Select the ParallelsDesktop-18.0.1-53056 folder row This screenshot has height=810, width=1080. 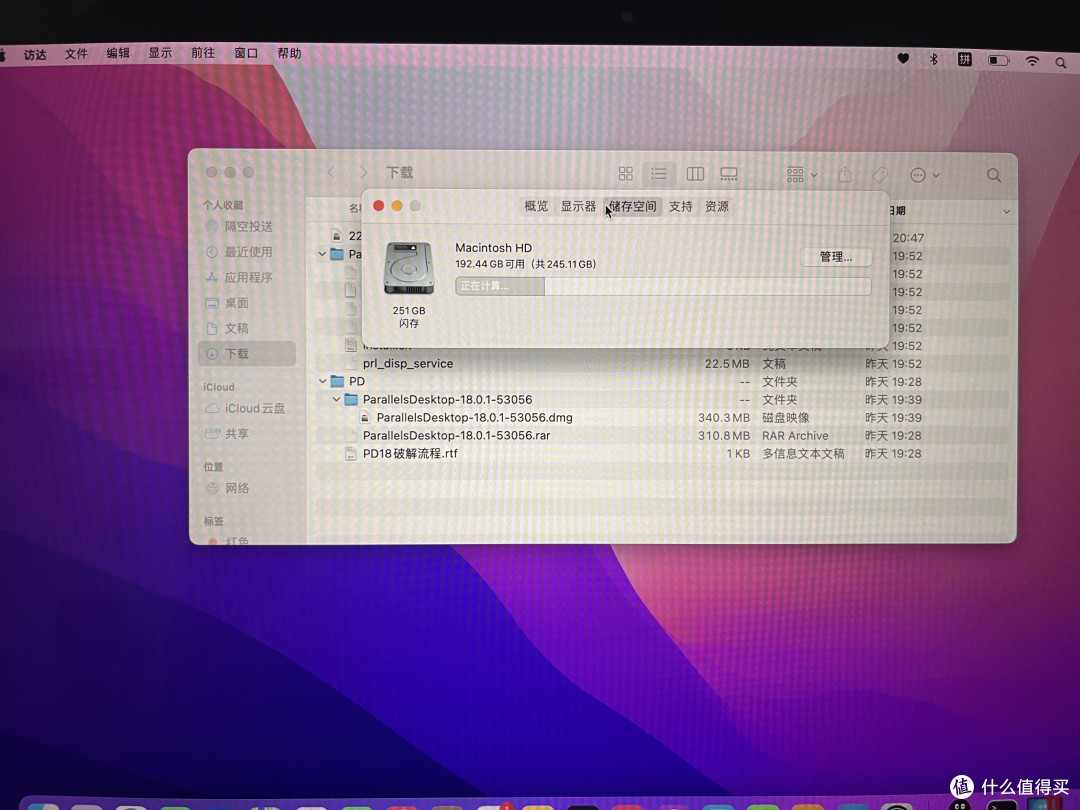pyautogui.click(x=662, y=399)
